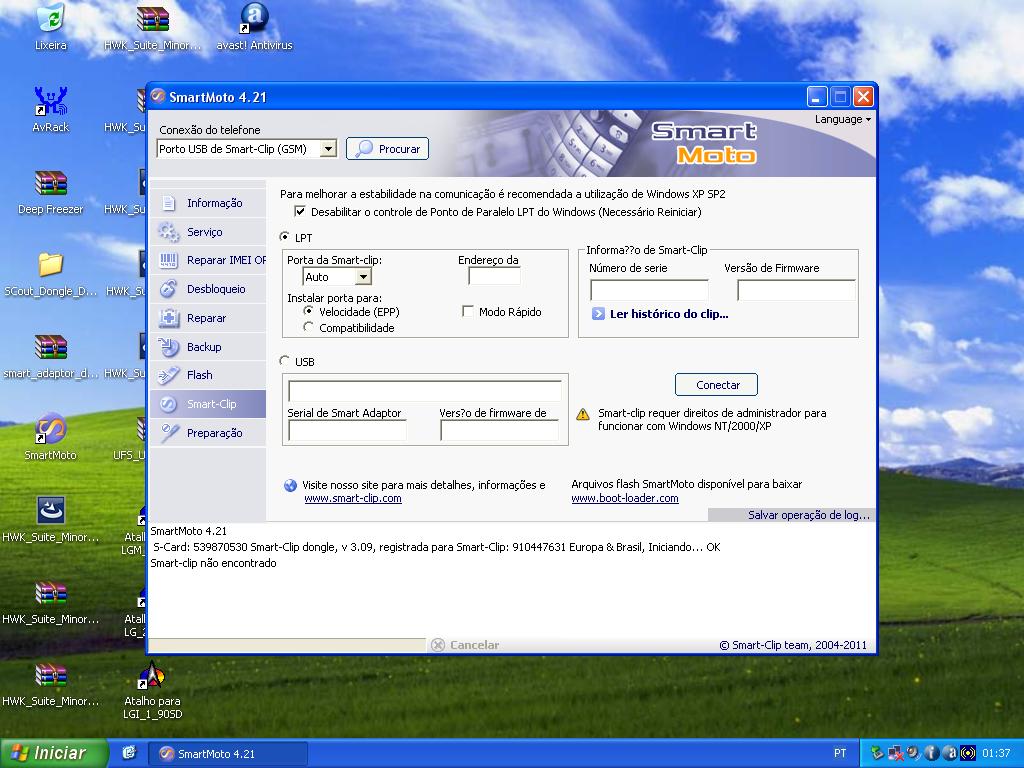Click the Versão de Firmware field
Screen dimensions: 1024x768
(797, 290)
